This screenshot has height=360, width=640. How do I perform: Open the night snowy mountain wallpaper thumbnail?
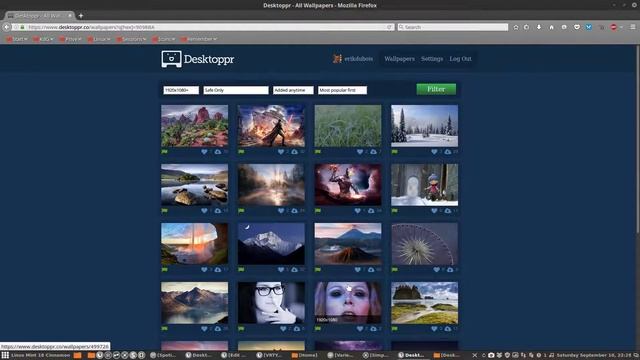[271, 244]
